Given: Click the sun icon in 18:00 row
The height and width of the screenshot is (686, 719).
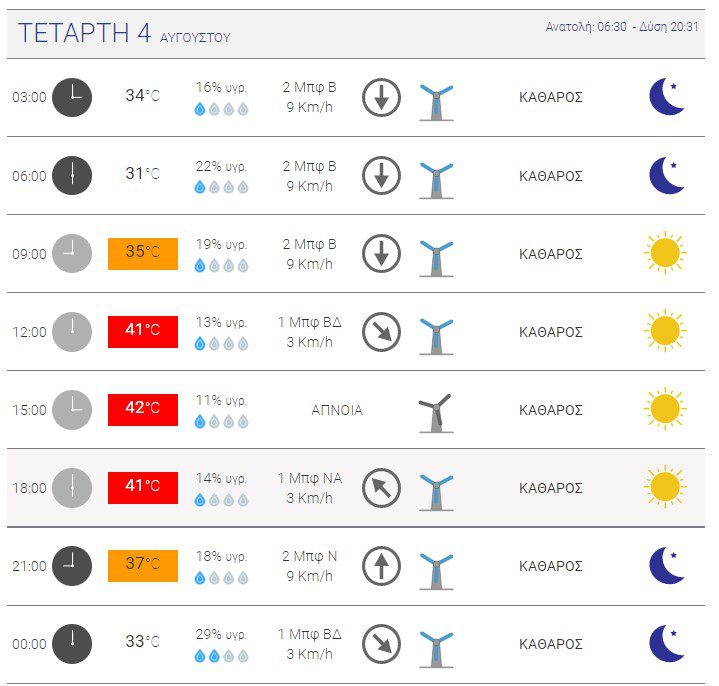Looking at the screenshot, I should [665, 487].
